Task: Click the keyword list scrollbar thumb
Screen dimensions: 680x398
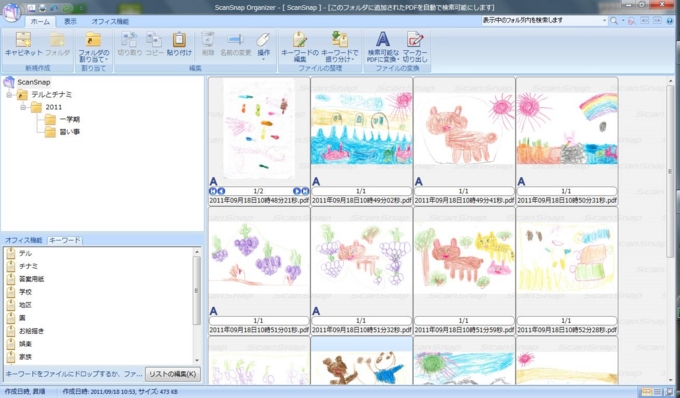Action: coord(196,290)
